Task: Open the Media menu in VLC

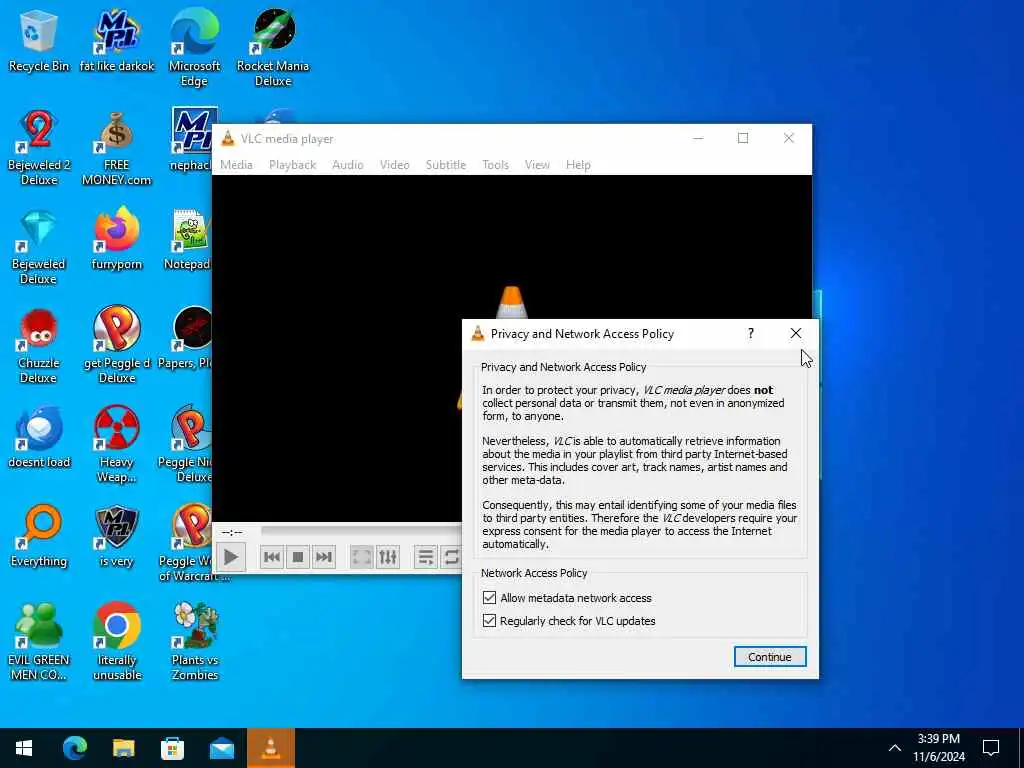Action: (x=236, y=165)
